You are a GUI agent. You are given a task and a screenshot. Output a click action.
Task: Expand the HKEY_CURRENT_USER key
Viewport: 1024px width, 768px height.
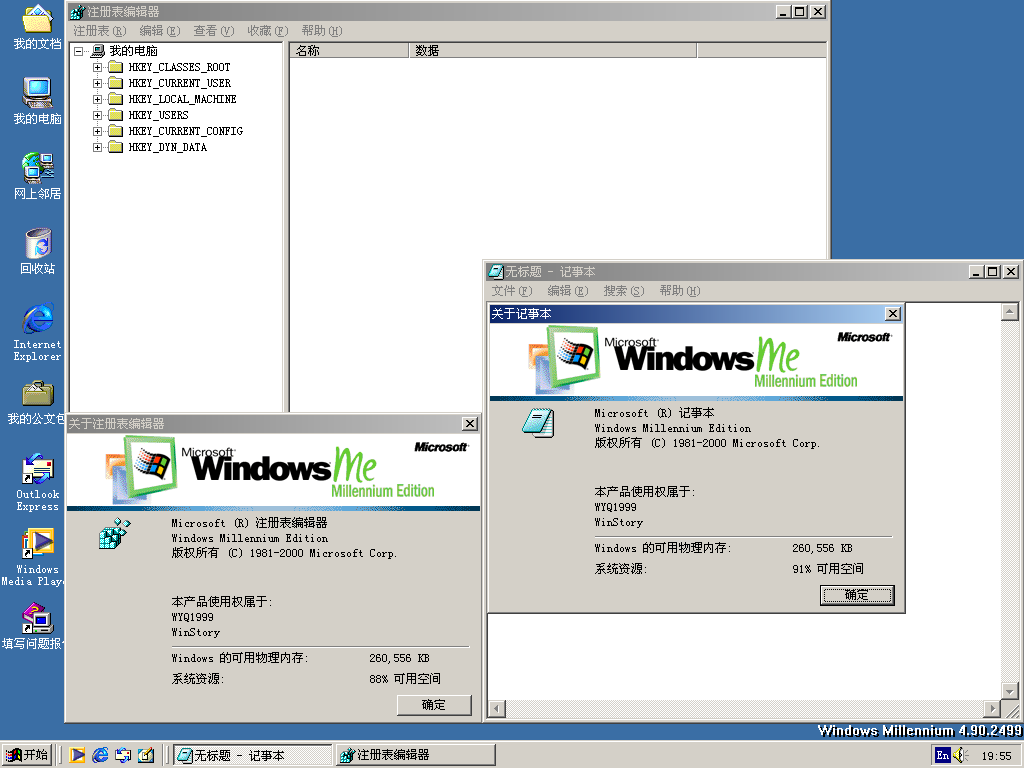click(97, 83)
